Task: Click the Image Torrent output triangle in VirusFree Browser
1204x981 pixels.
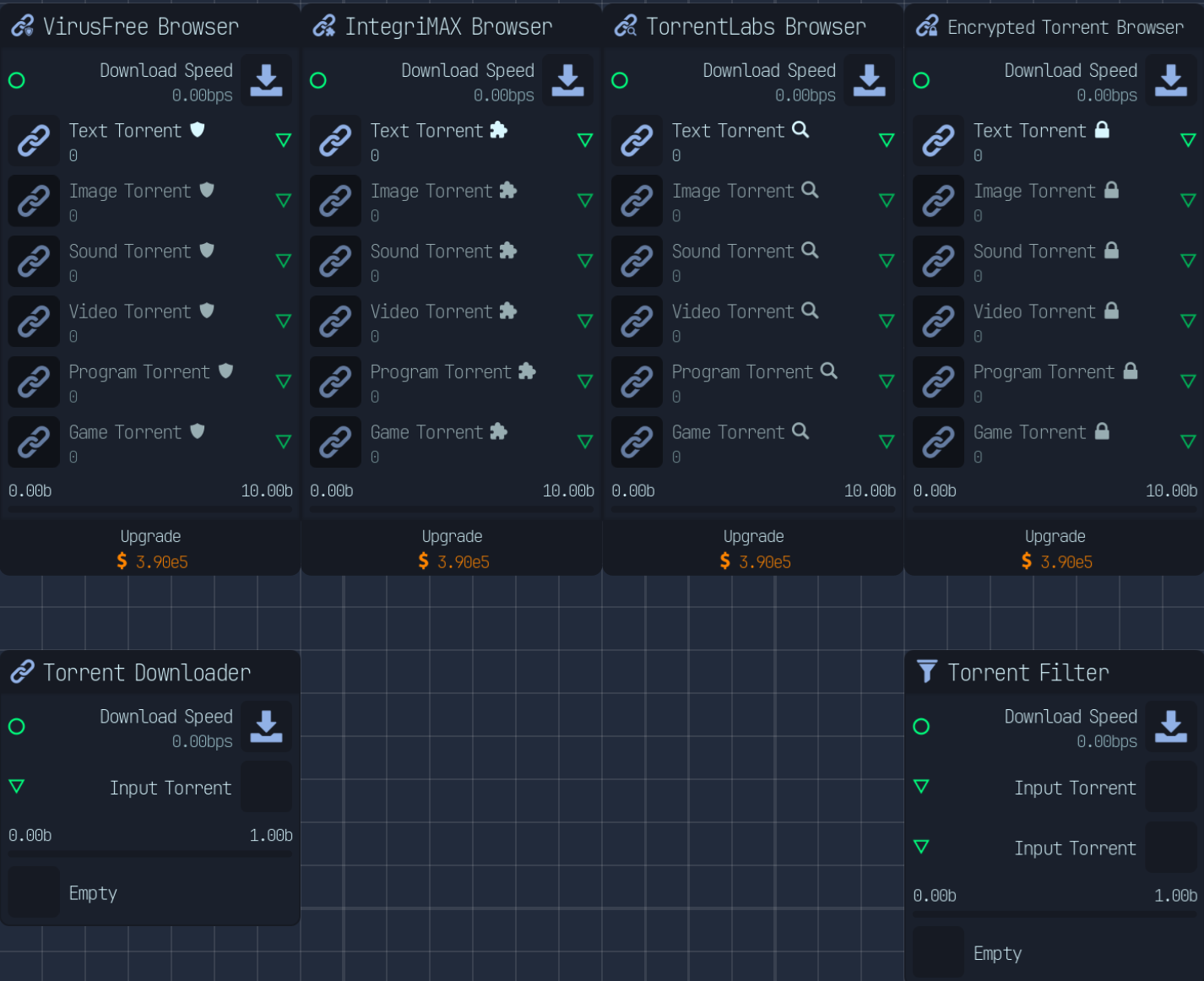Action: tap(284, 200)
